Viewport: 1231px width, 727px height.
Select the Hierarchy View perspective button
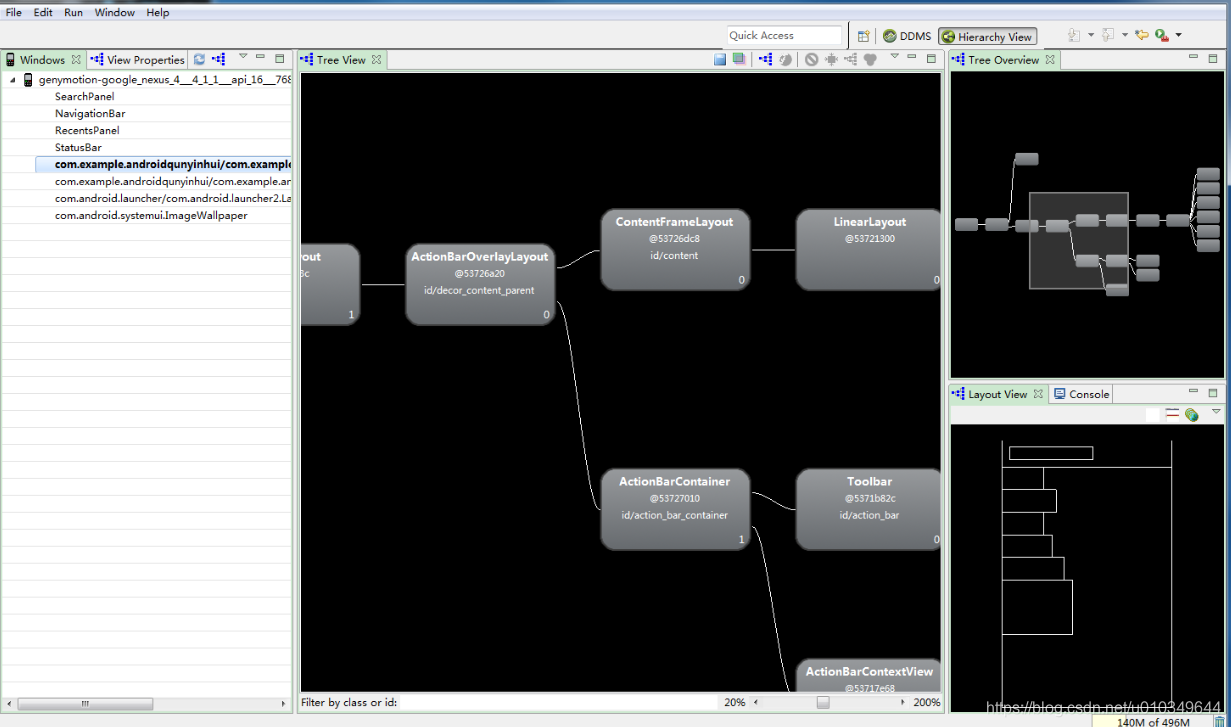pyautogui.click(x=987, y=37)
